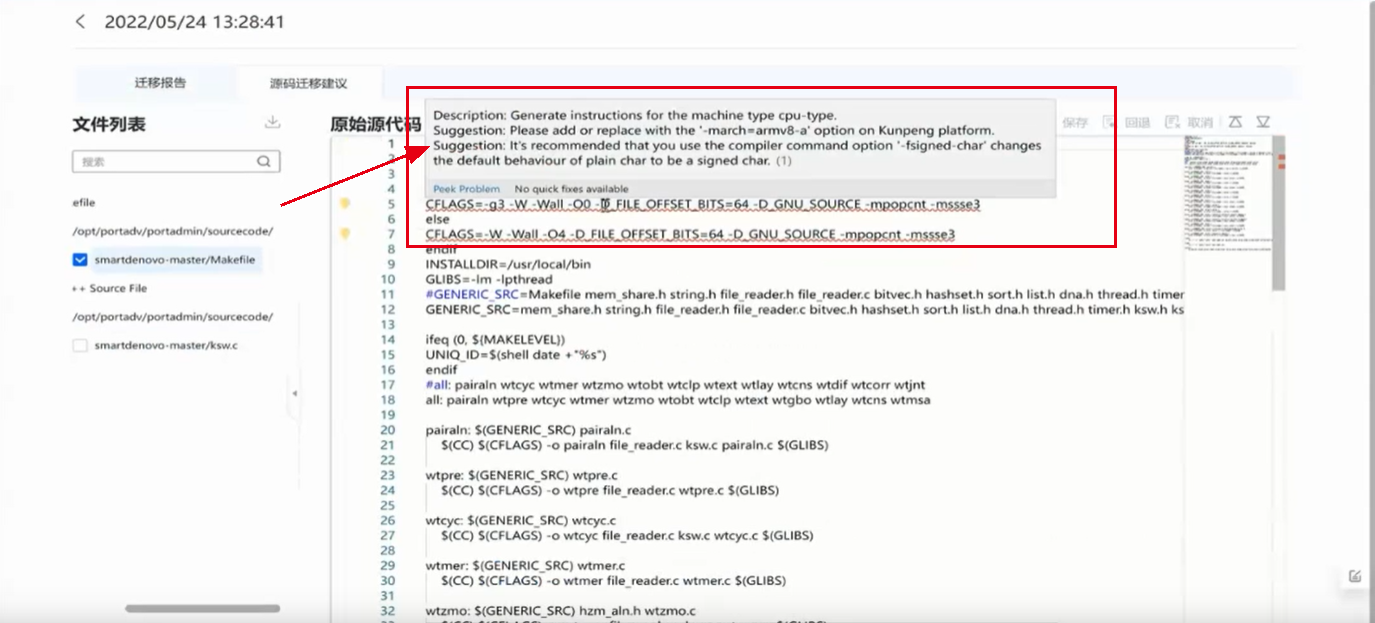Click the 2022/05/24 13:28:41 title
This screenshot has height=623, width=1375.
tap(194, 22)
